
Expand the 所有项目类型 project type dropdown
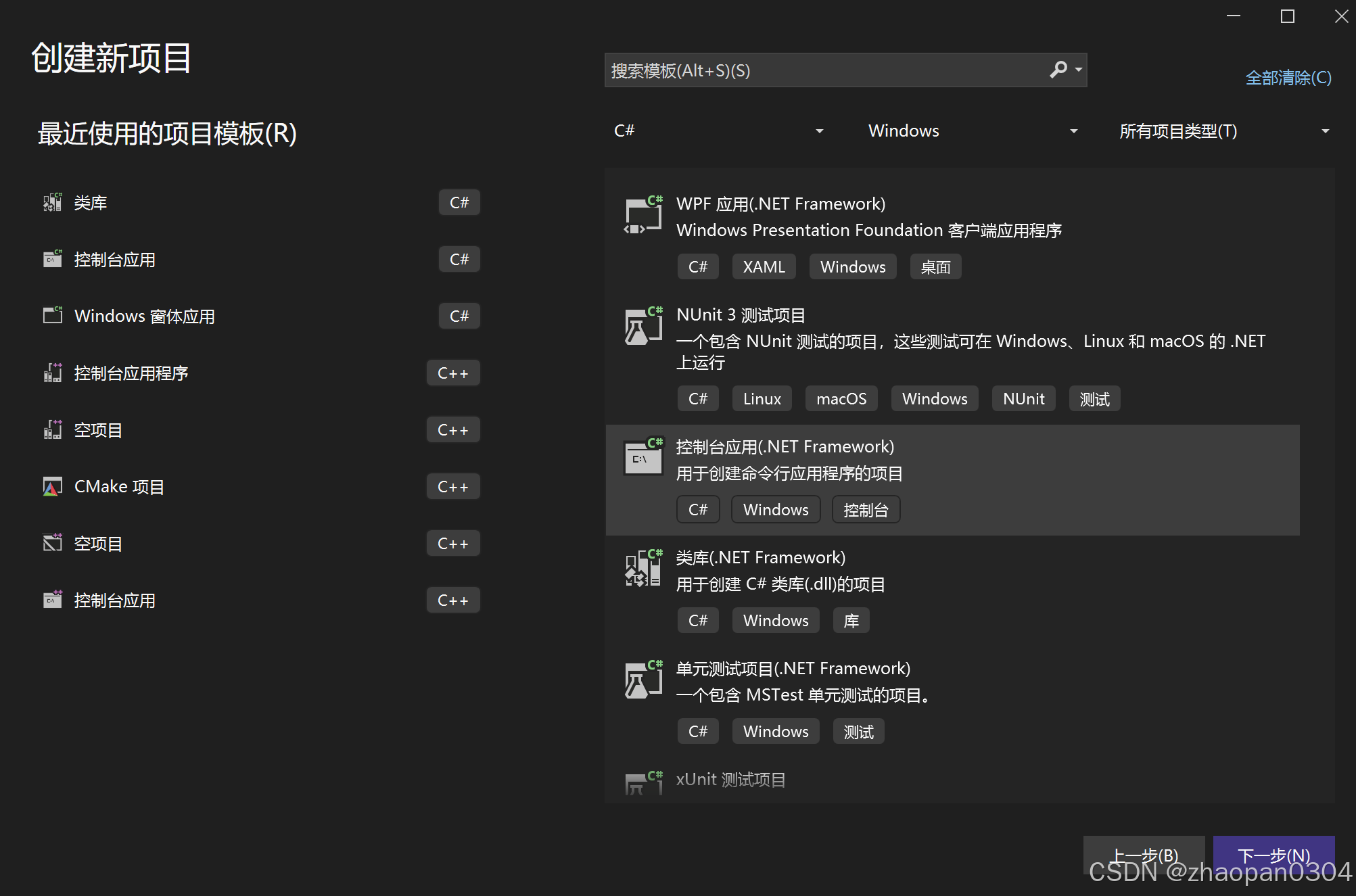pyautogui.click(x=1223, y=131)
